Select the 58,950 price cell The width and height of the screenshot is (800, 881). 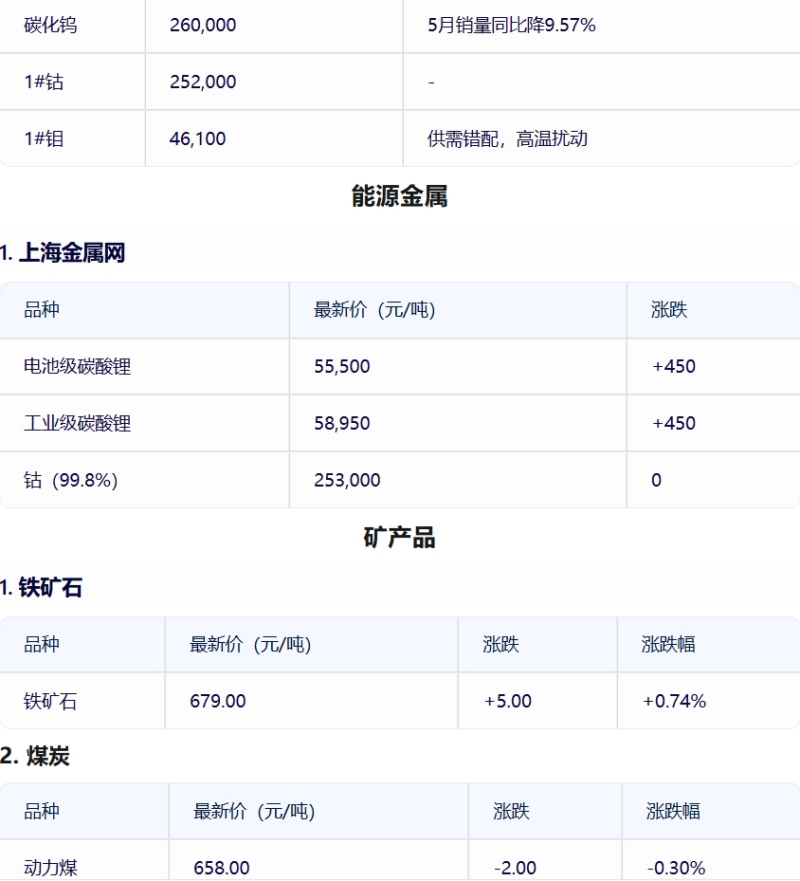pyautogui.click(x=342, y=423)
